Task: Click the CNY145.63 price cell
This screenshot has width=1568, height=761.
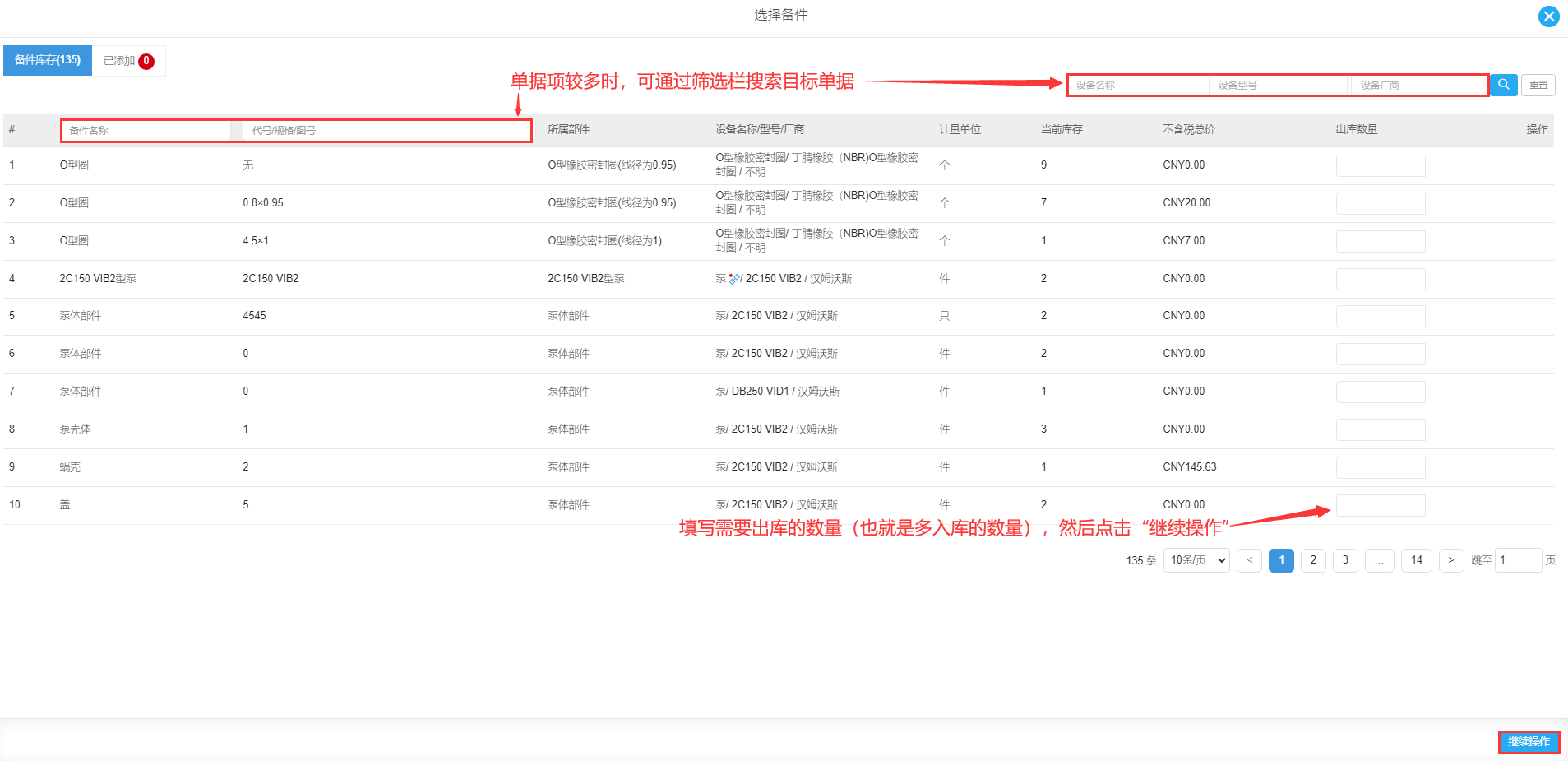Action: click(x=1190, y=467)
